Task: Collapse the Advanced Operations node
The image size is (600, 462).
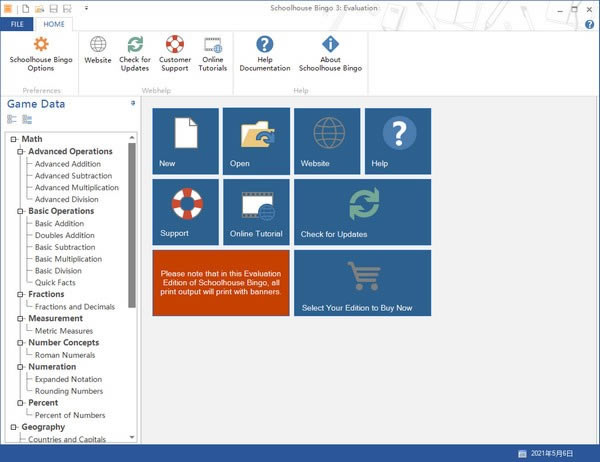Action: [21, 152]
